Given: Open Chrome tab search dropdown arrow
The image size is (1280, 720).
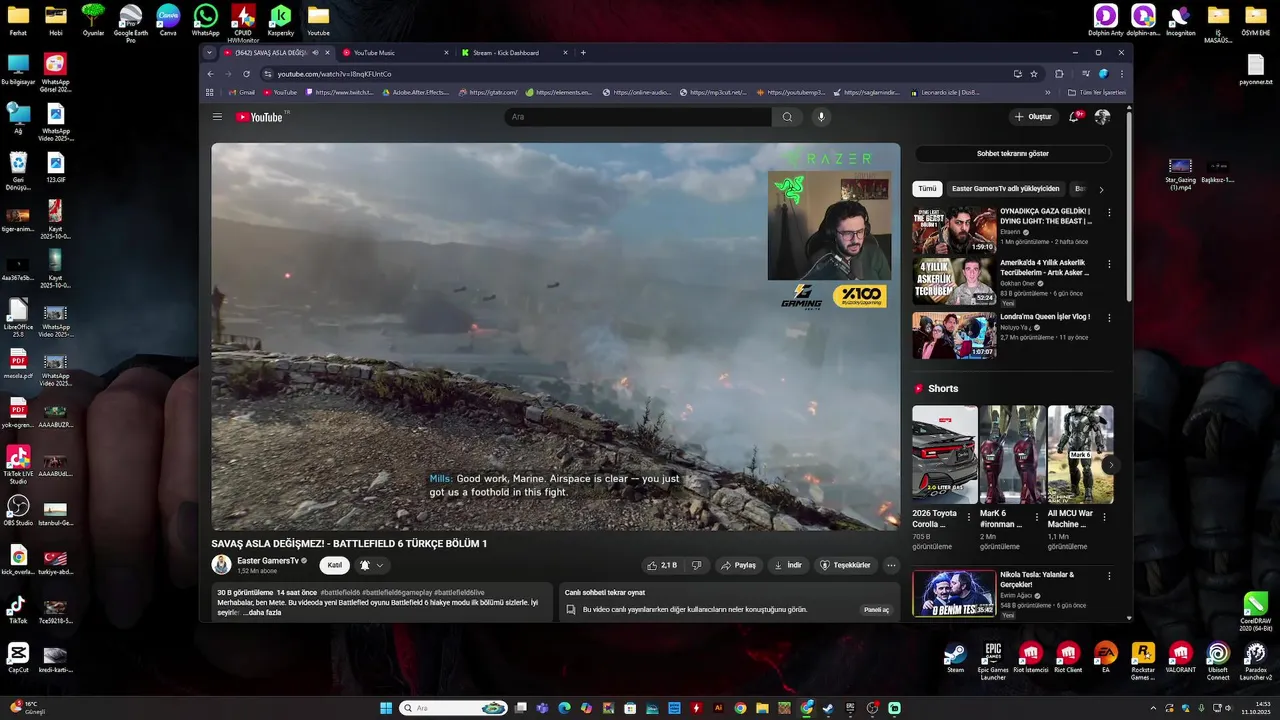Looking at the screenshot, I should (x=209, y=53).
